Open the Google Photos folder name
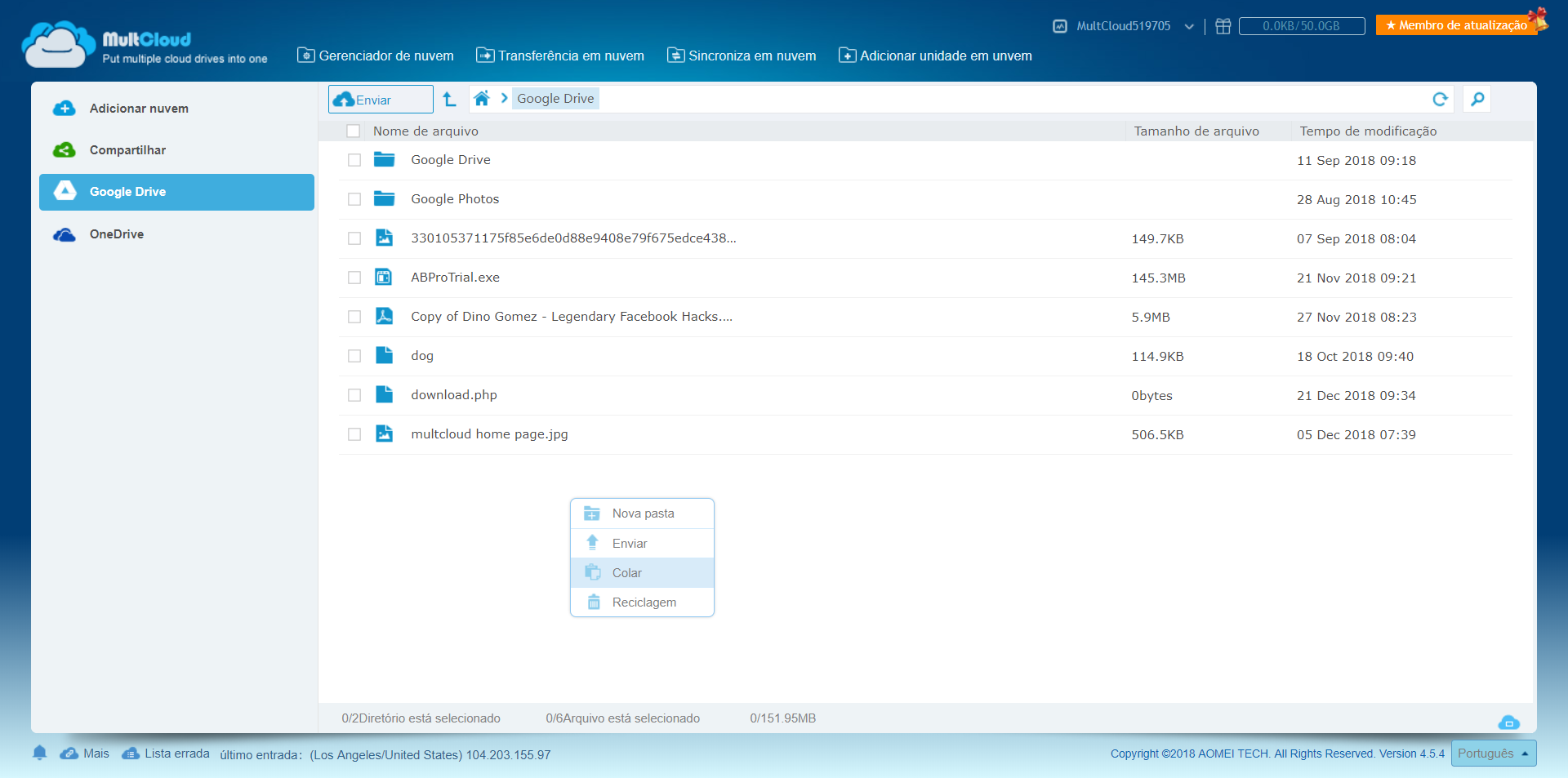This screenshot has height=778, width=1568. coord(455,199)
